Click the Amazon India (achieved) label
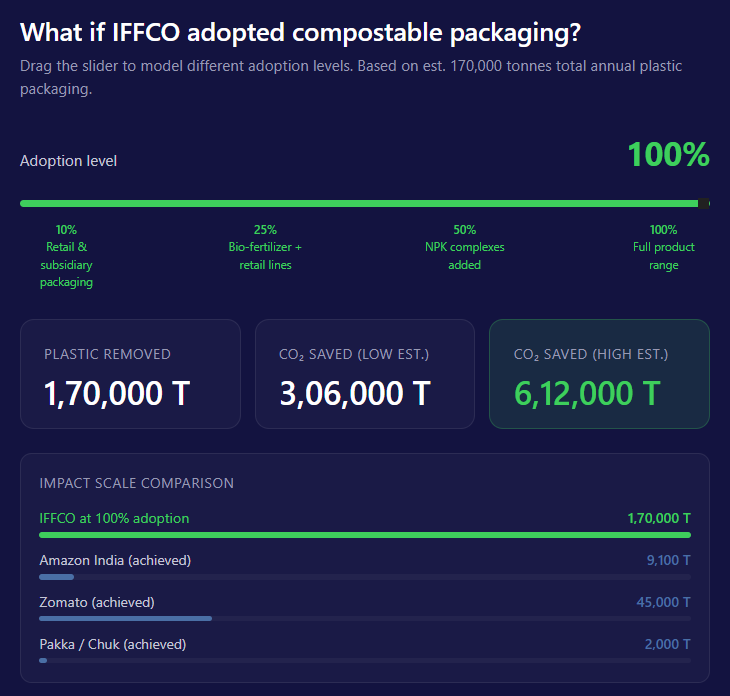 point(115,560)
